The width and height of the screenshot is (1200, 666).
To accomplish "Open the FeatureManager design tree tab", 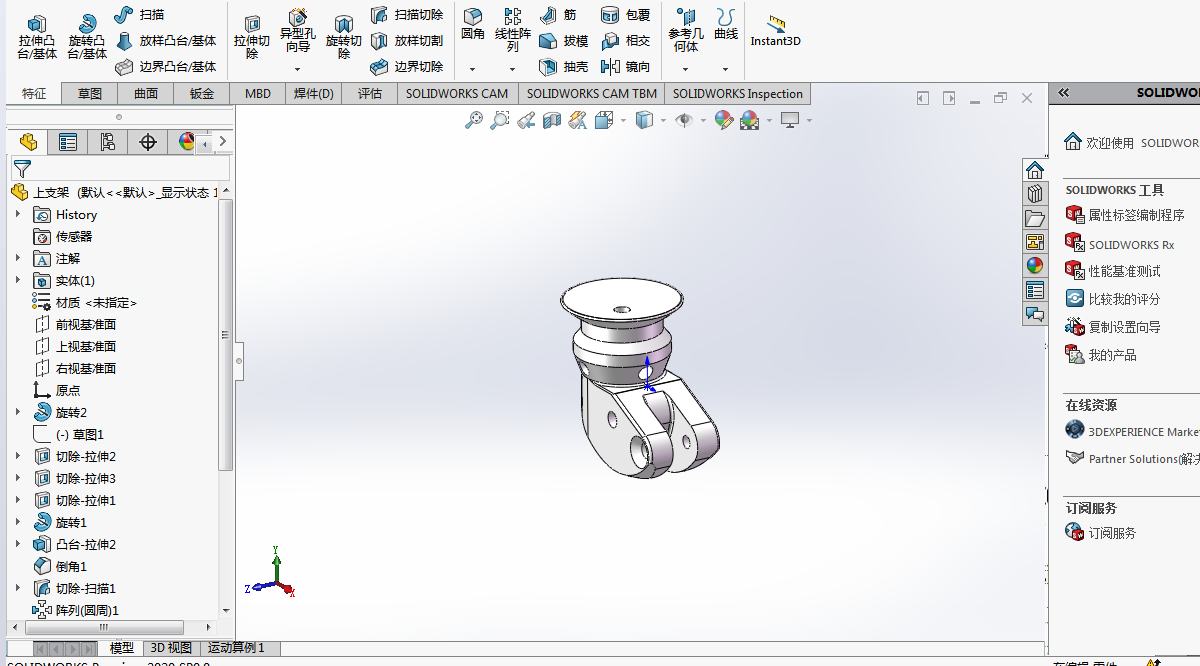I will [x=28, y=142].
